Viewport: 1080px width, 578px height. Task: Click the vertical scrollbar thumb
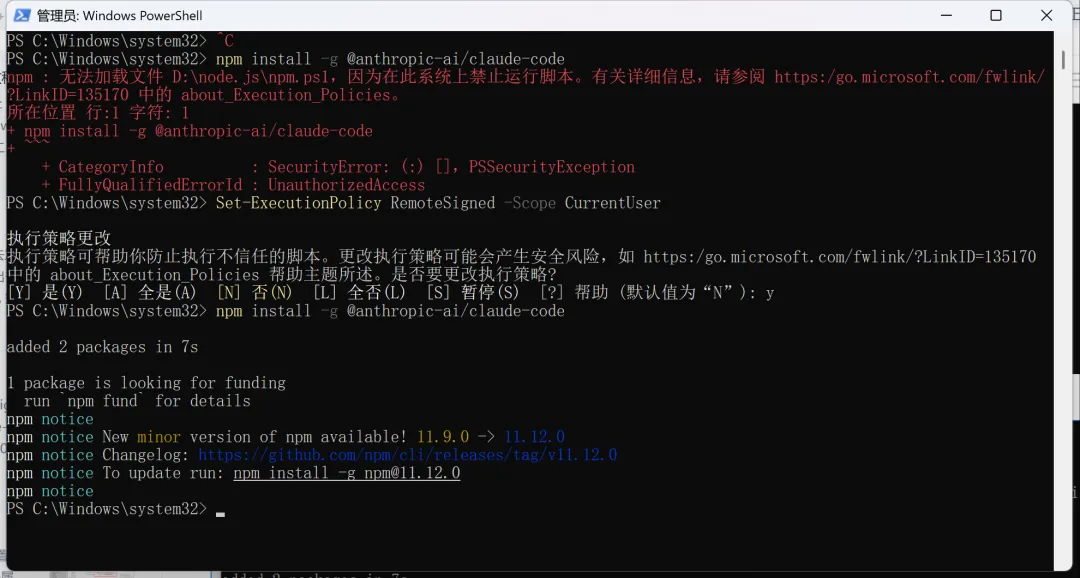point(1063,58)
